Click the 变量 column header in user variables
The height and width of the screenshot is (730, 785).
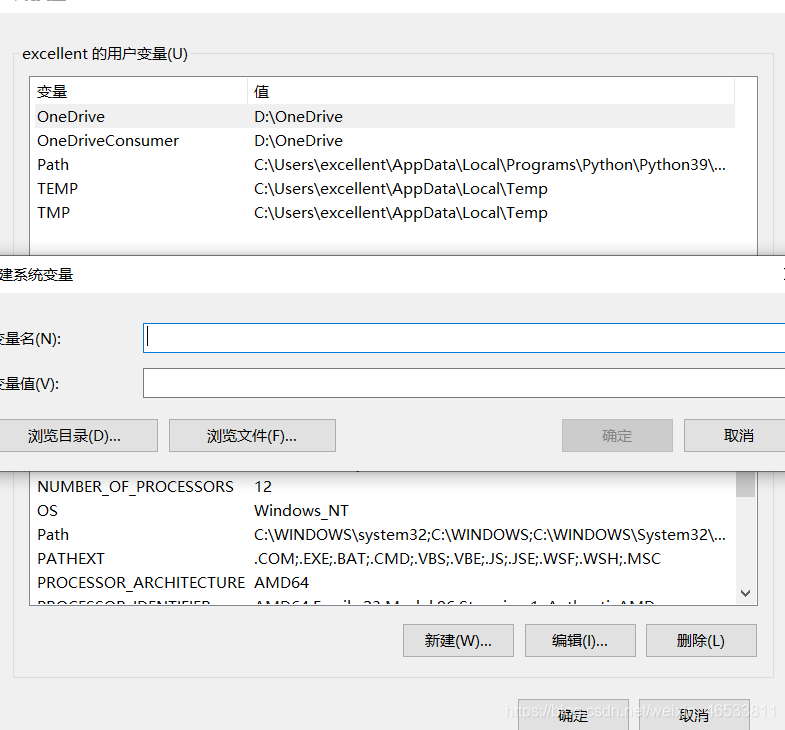click(139, 92)
